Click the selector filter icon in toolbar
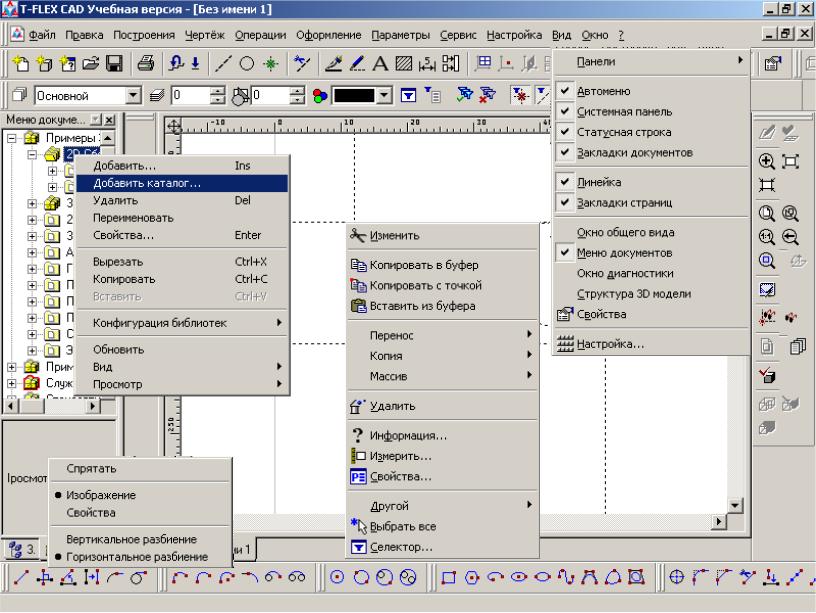 click(409, 95)
